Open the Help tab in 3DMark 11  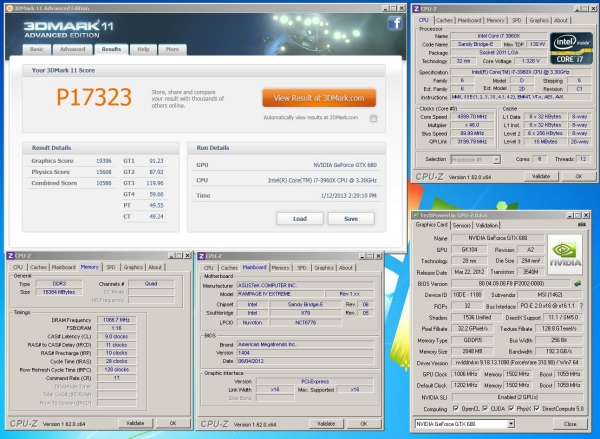143,49
